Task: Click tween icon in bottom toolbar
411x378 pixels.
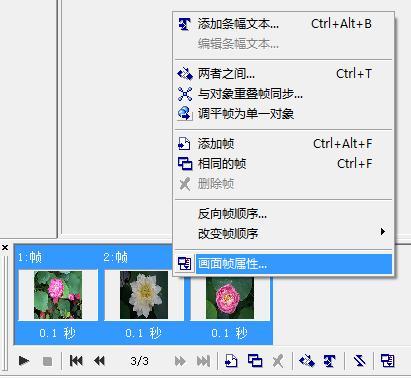Action: click(307, 361)
